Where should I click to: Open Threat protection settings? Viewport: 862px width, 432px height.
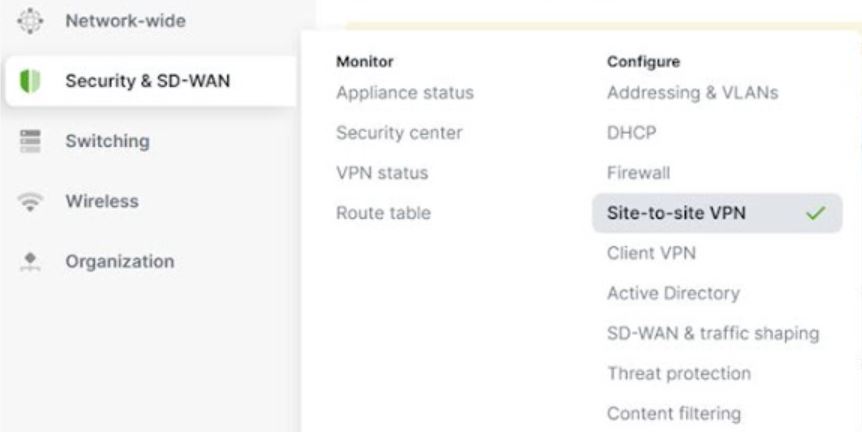click(678, 373)
